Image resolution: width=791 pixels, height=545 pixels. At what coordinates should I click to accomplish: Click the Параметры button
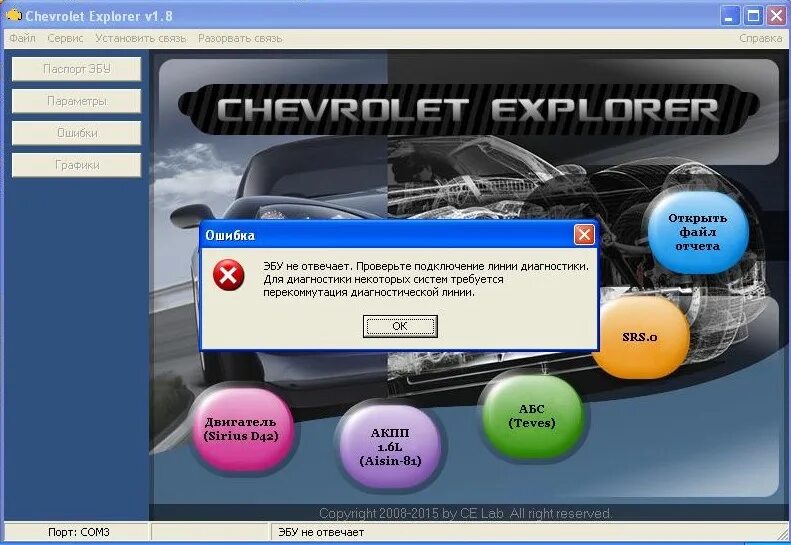pyautogui.click(x=77, y=101)
